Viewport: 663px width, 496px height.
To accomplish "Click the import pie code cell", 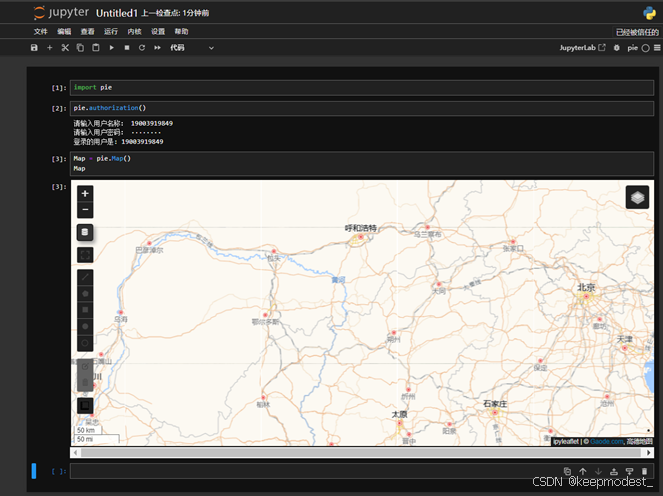I will coord(362,88).
